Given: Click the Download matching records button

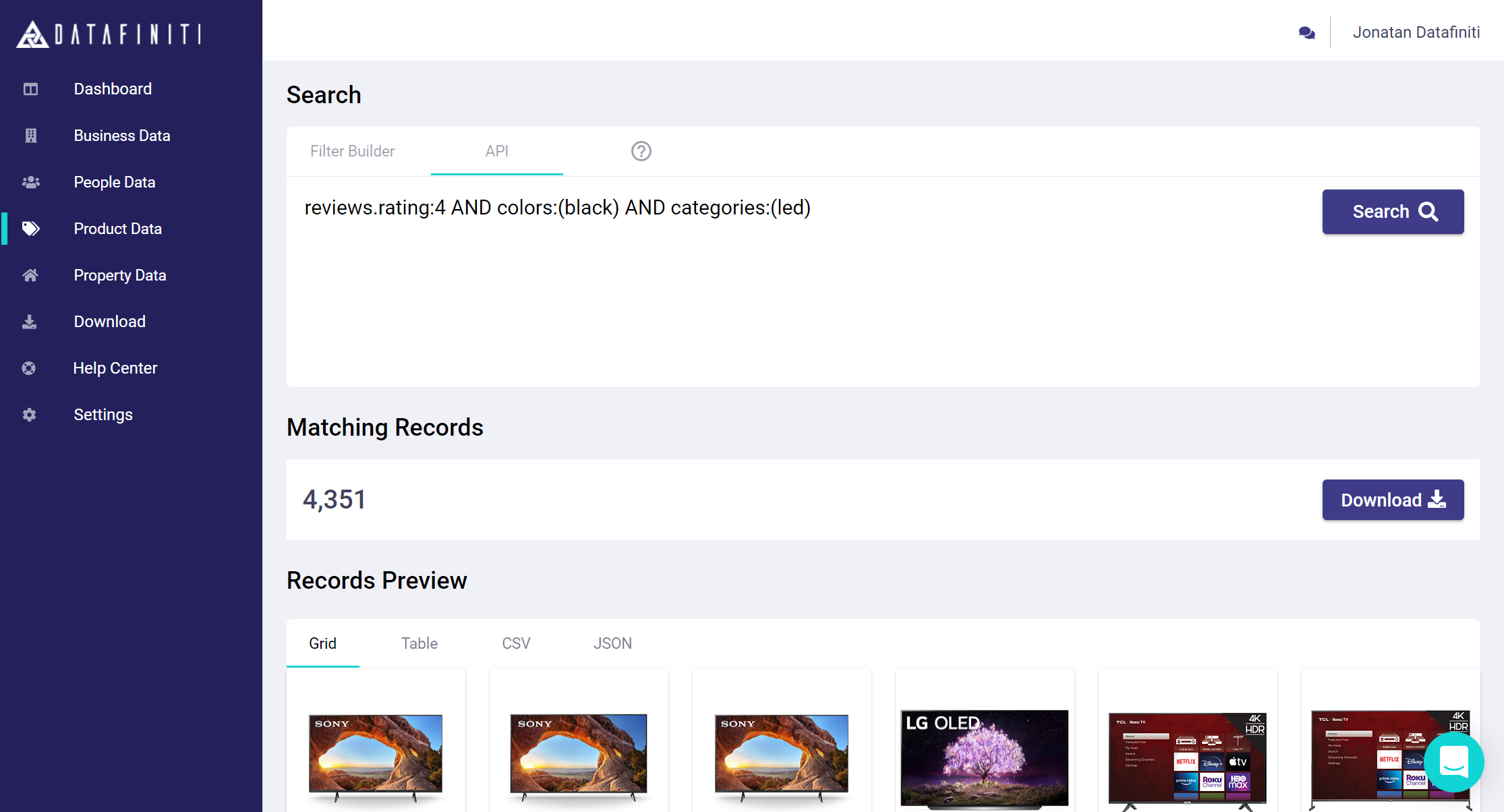Looking at the screenshot, I should coord(1392,500).
